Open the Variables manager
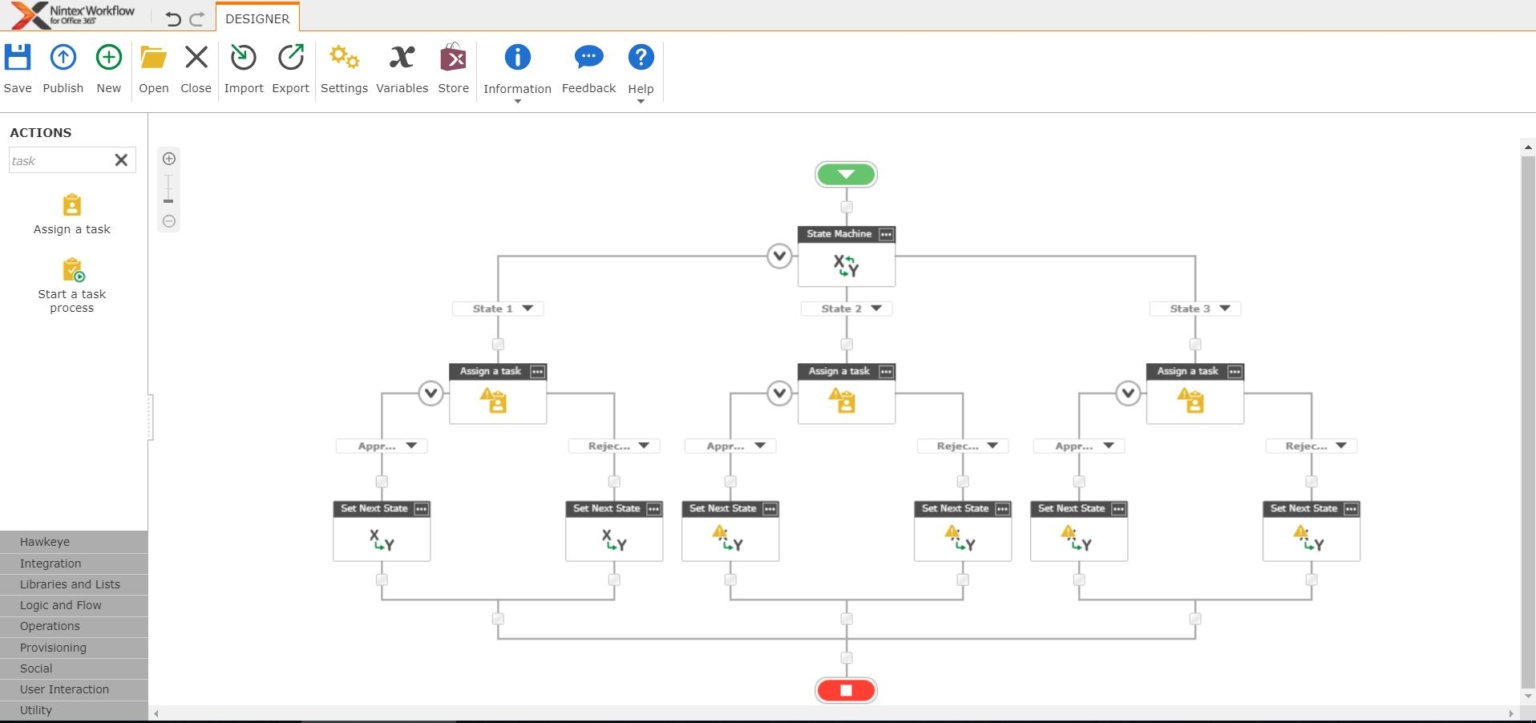Image resolution: width=1536 pixels, height=723 pixels. [x=401, y=65]
